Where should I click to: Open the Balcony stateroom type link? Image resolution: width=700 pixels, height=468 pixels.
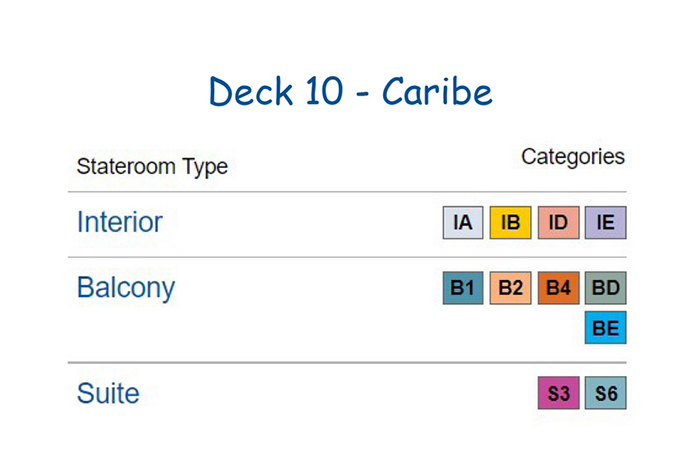[126, 288]
